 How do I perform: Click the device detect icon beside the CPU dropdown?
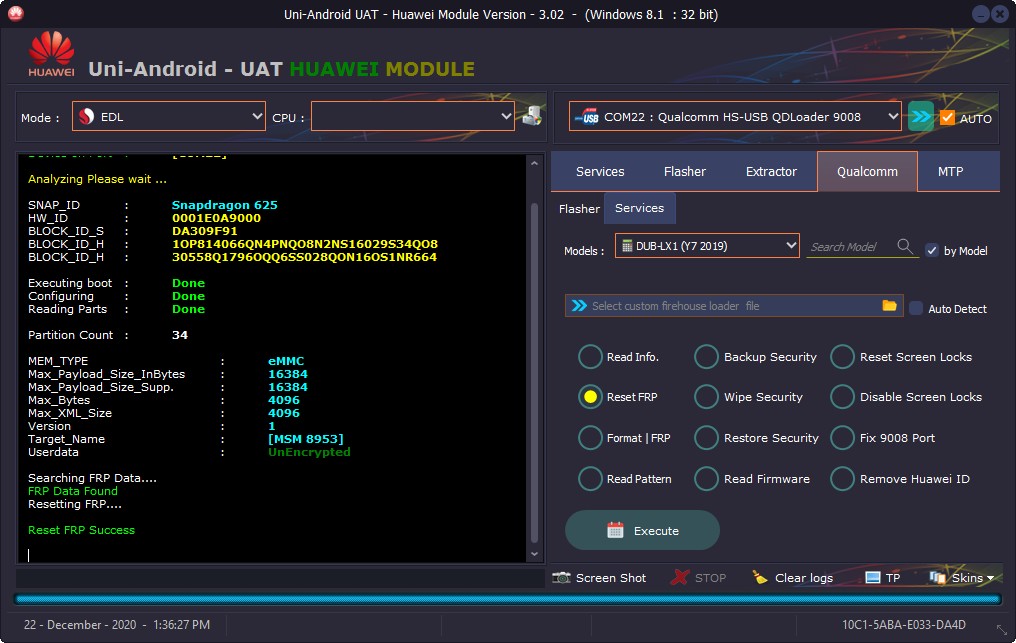(532, 116)
